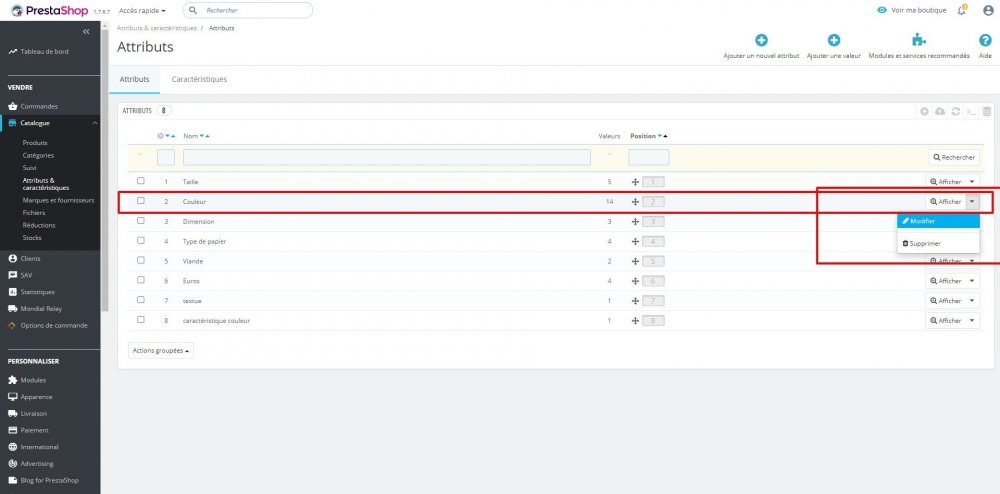Tick the checkbox for the Couleur row
Screen dimensions: 1000x494
click(141, 201)
